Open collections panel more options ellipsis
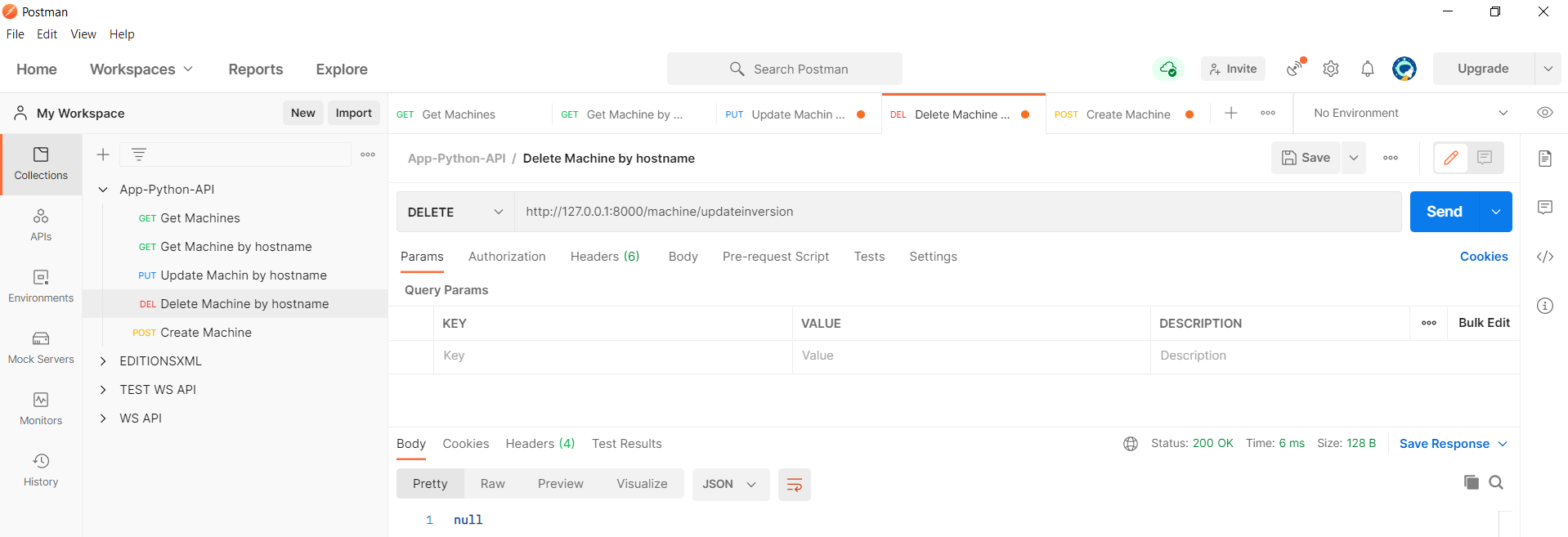The height and width of the screenshot is (537, 1568). pos(368,154)
